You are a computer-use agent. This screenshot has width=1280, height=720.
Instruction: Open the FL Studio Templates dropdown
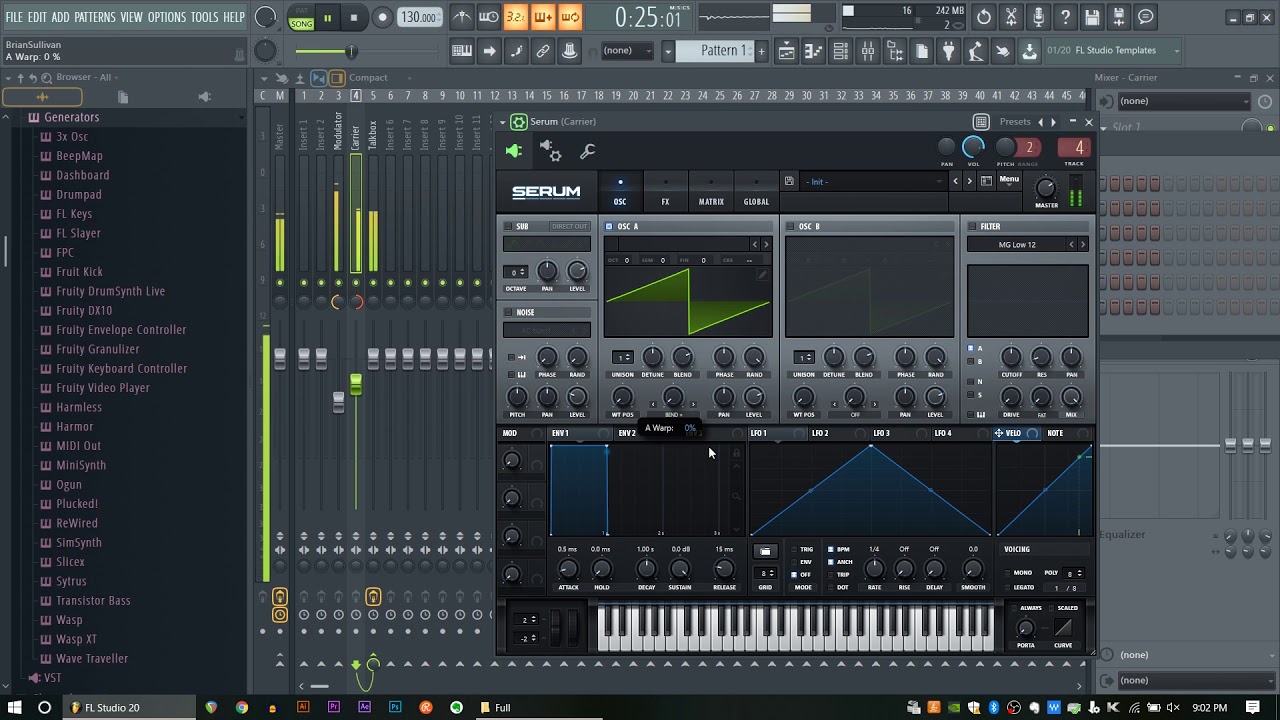[1112, 50]
